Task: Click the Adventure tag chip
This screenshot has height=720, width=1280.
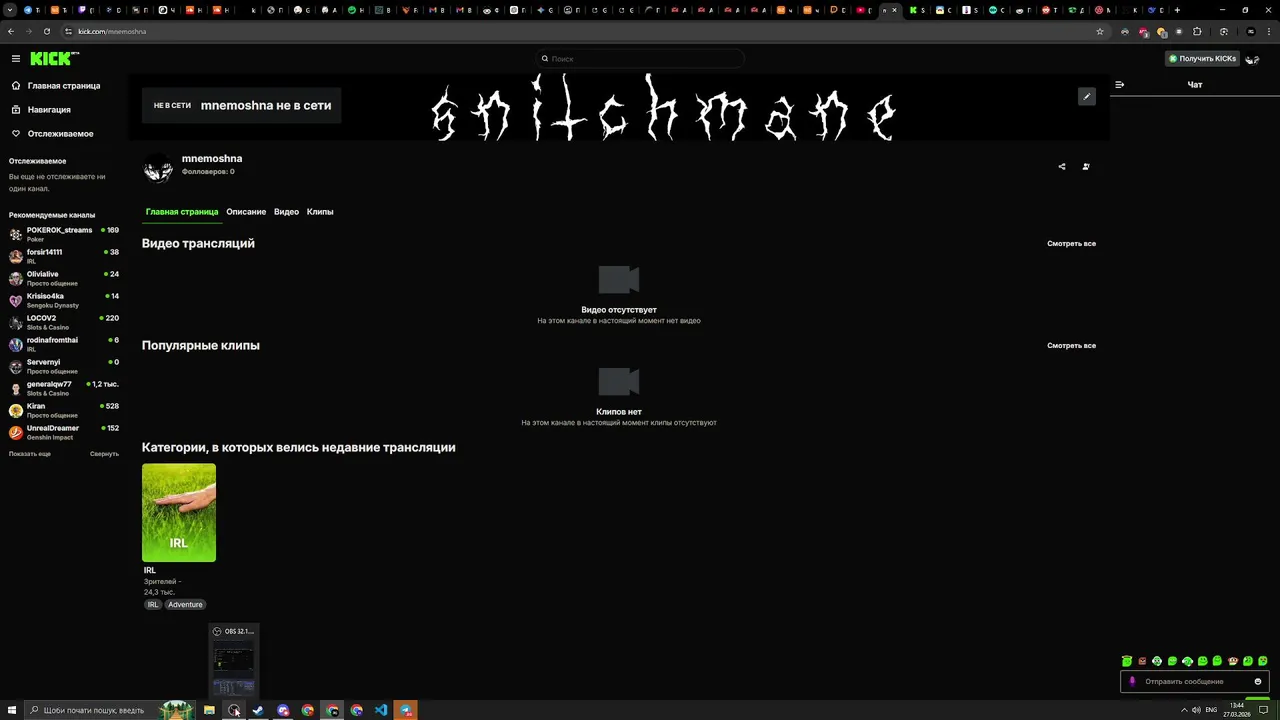Action: tap(185, 605)
